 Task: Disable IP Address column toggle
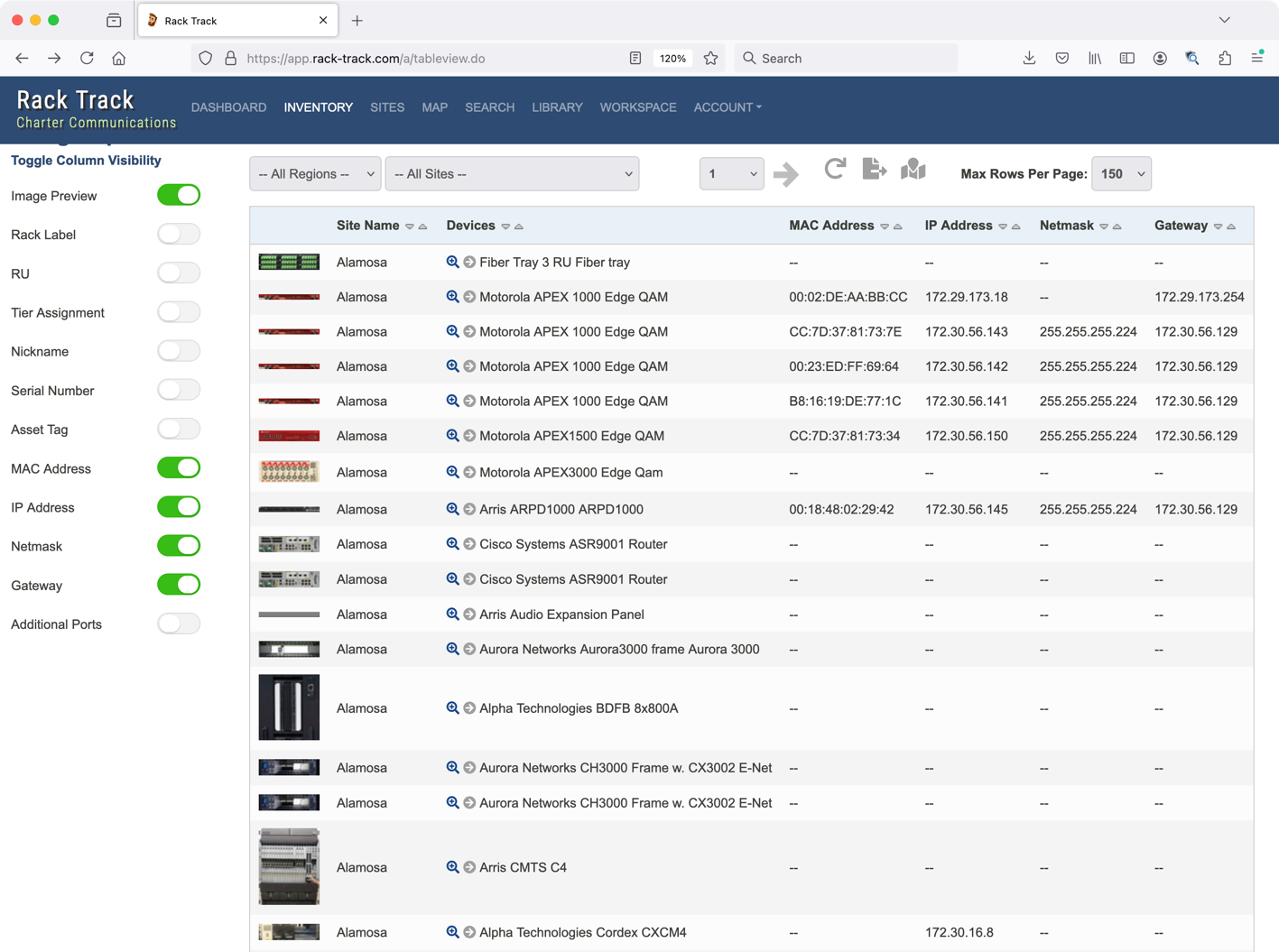[179, 507]
